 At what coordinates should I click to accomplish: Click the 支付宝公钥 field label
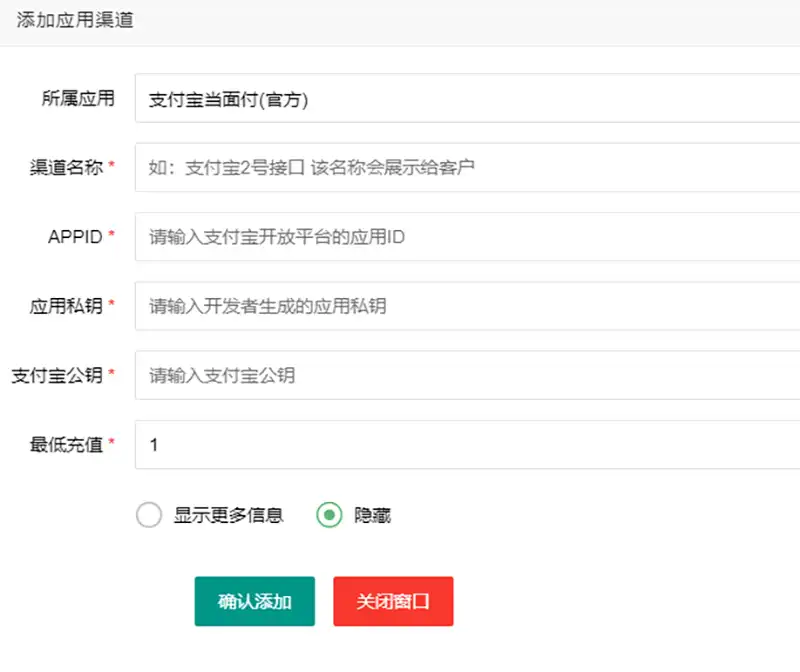tap(57, 375)
